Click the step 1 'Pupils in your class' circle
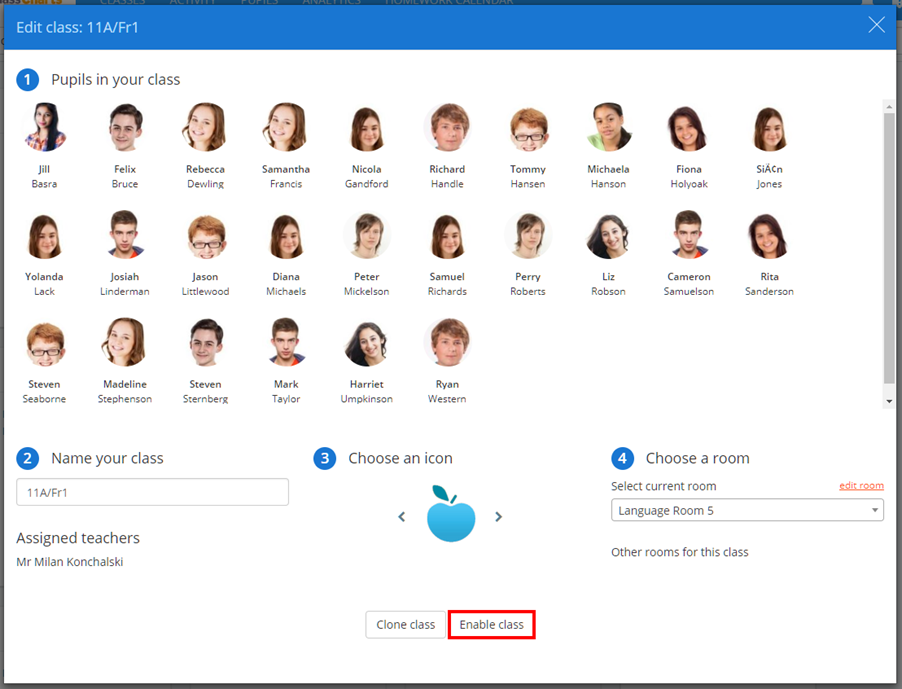 [x=27, y=79]
